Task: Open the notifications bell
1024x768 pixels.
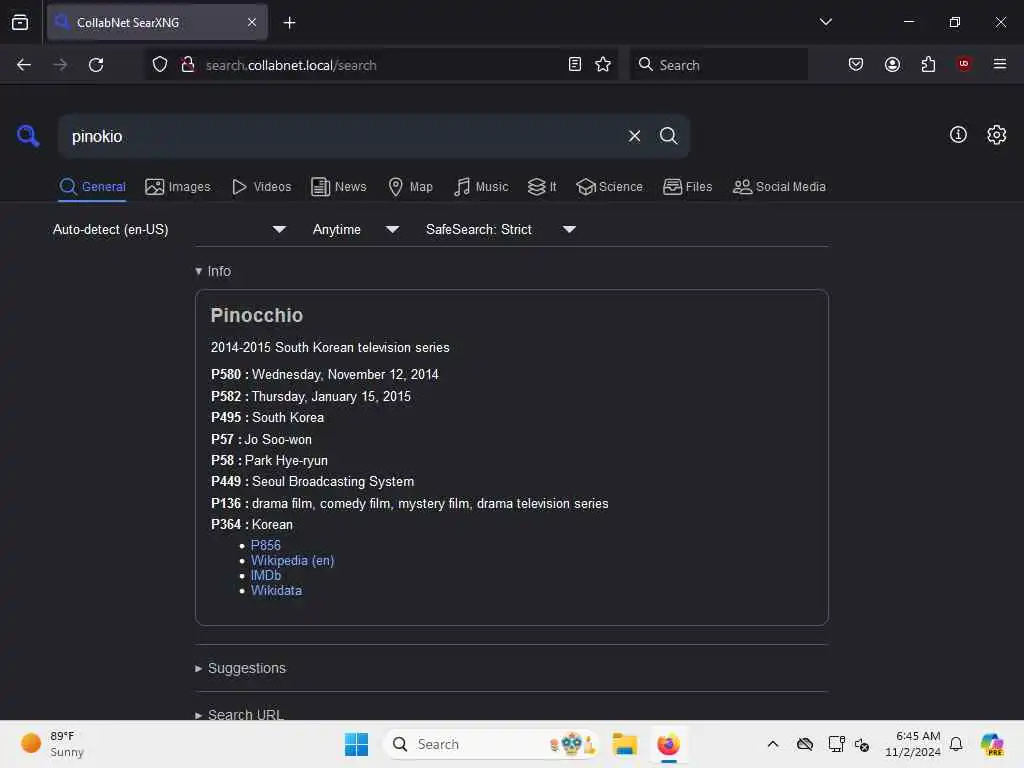Action: point(956,744)
